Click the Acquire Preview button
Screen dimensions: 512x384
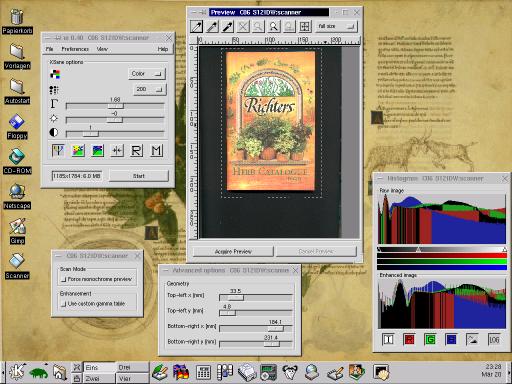click(x=233, y=251)
